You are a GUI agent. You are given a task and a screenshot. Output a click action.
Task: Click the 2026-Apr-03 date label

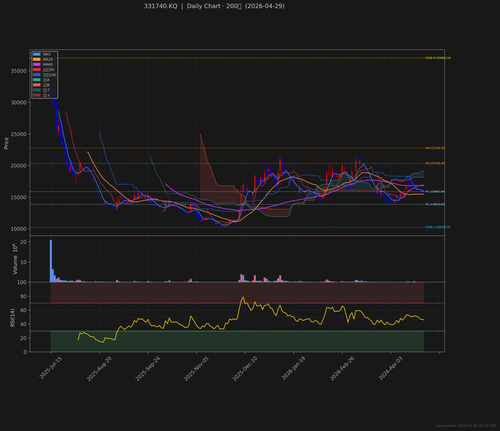tap(390, 368)
